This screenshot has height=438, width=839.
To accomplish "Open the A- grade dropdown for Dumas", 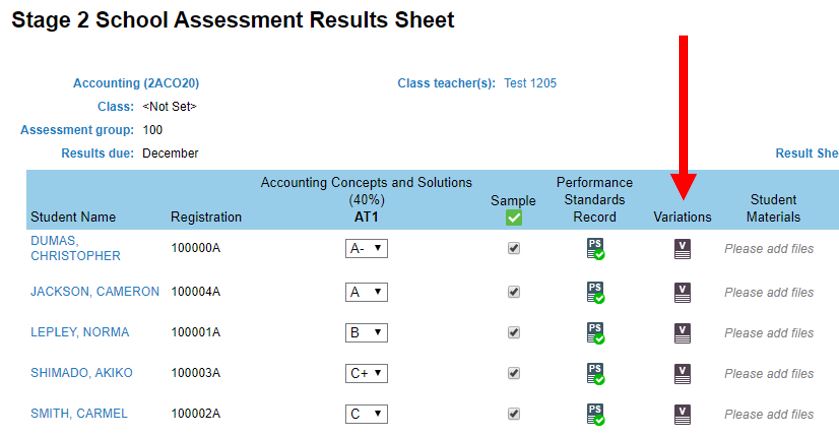I will point(366,249).
